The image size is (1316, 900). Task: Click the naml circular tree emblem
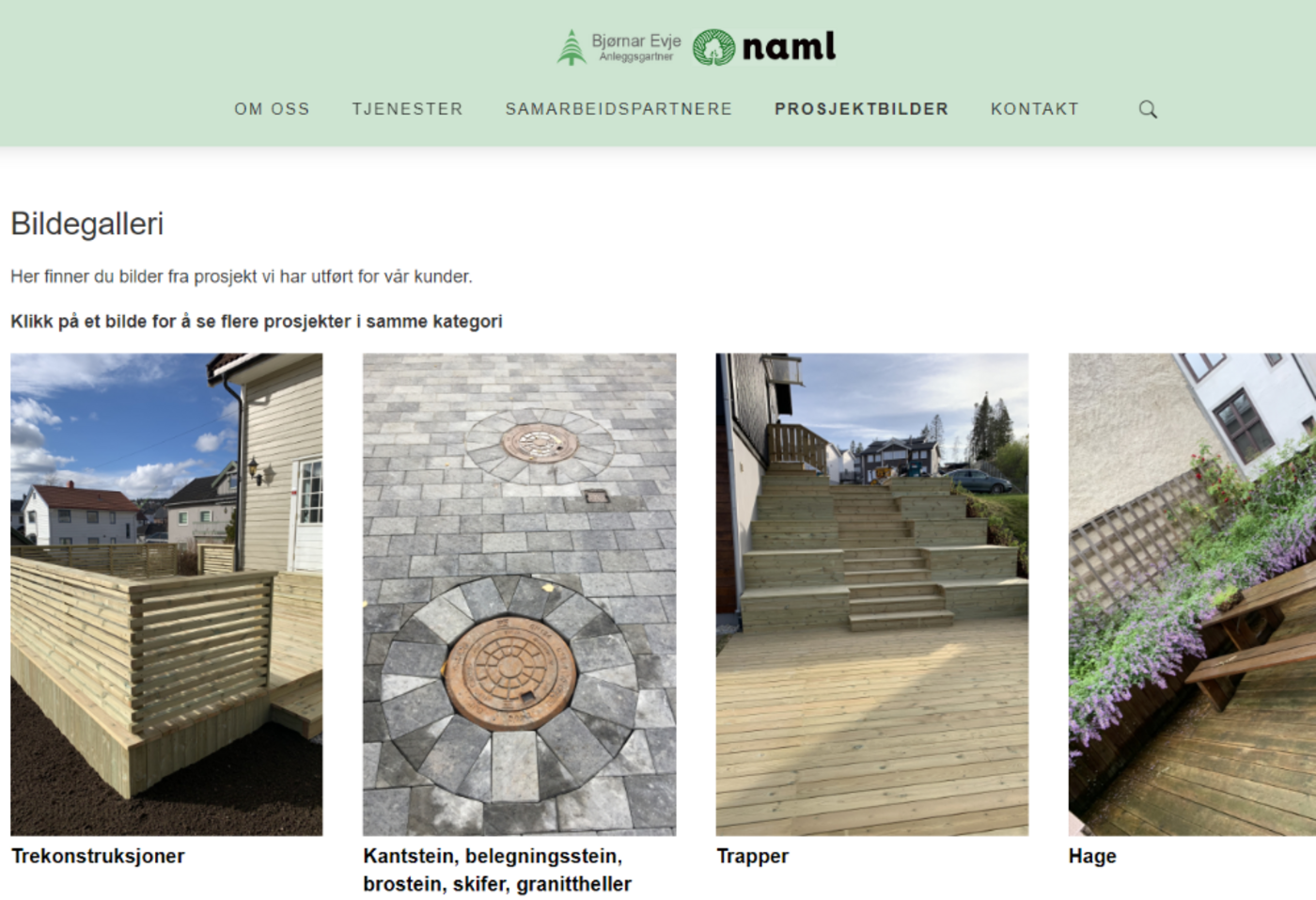pos(713,47)
